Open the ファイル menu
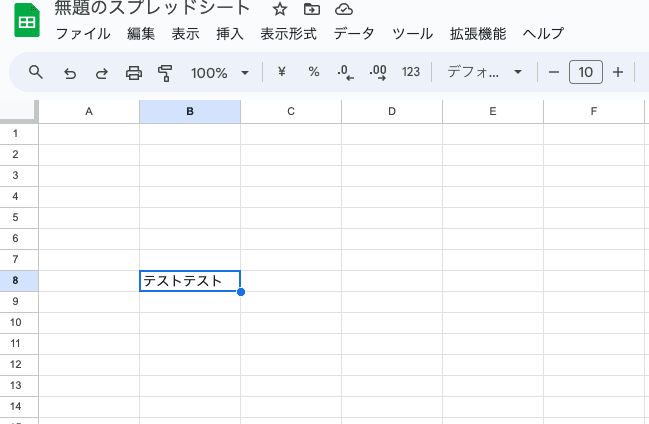649x424 pixels. point(83,34)
